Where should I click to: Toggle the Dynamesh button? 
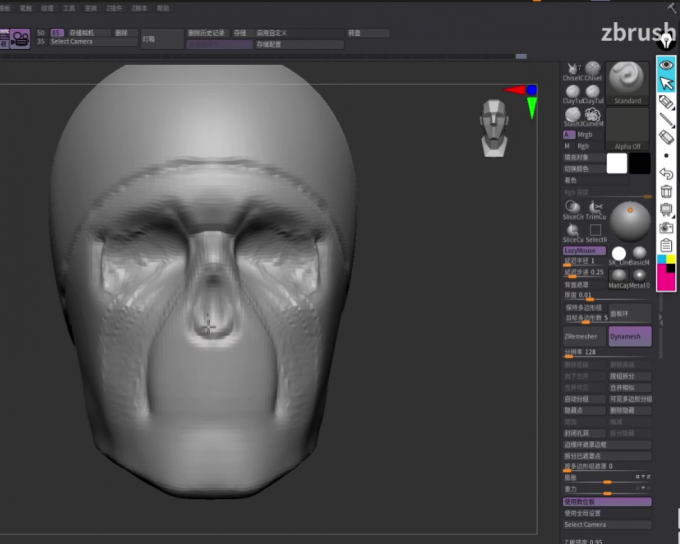(630, 336)
